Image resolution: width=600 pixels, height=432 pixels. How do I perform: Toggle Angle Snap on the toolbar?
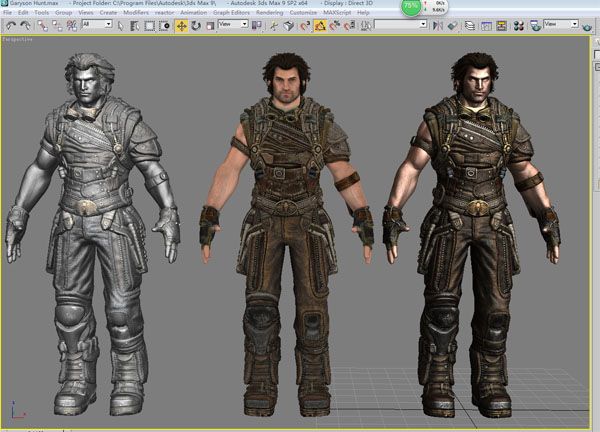(322, 24)
